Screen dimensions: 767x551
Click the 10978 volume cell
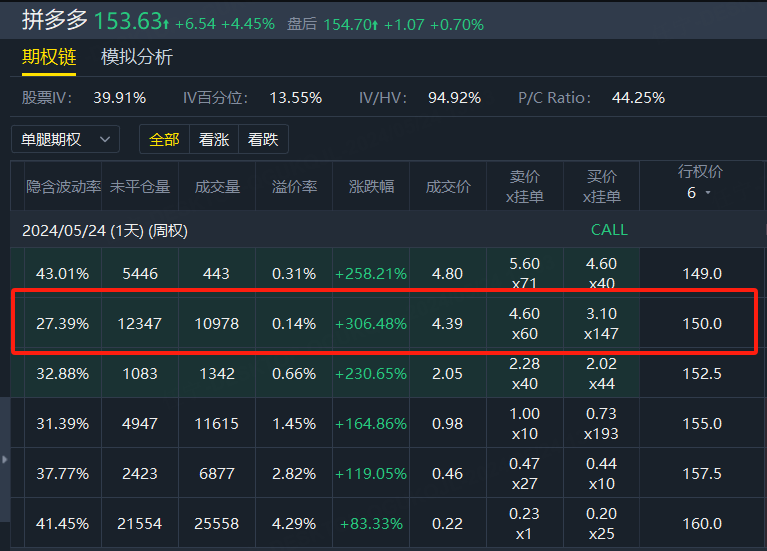217,323
